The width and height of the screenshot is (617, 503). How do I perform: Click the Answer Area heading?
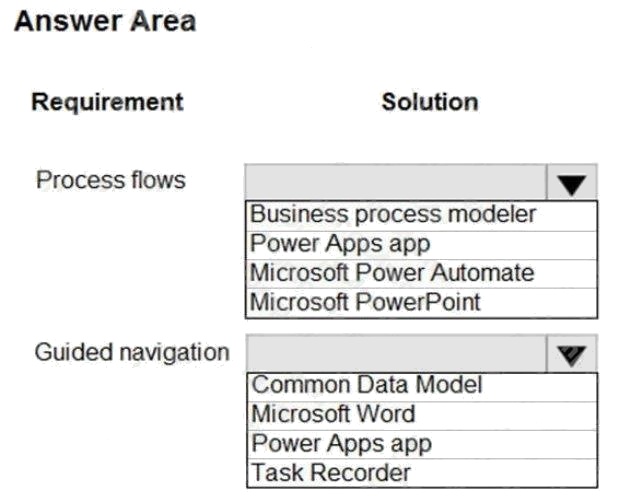105,21
